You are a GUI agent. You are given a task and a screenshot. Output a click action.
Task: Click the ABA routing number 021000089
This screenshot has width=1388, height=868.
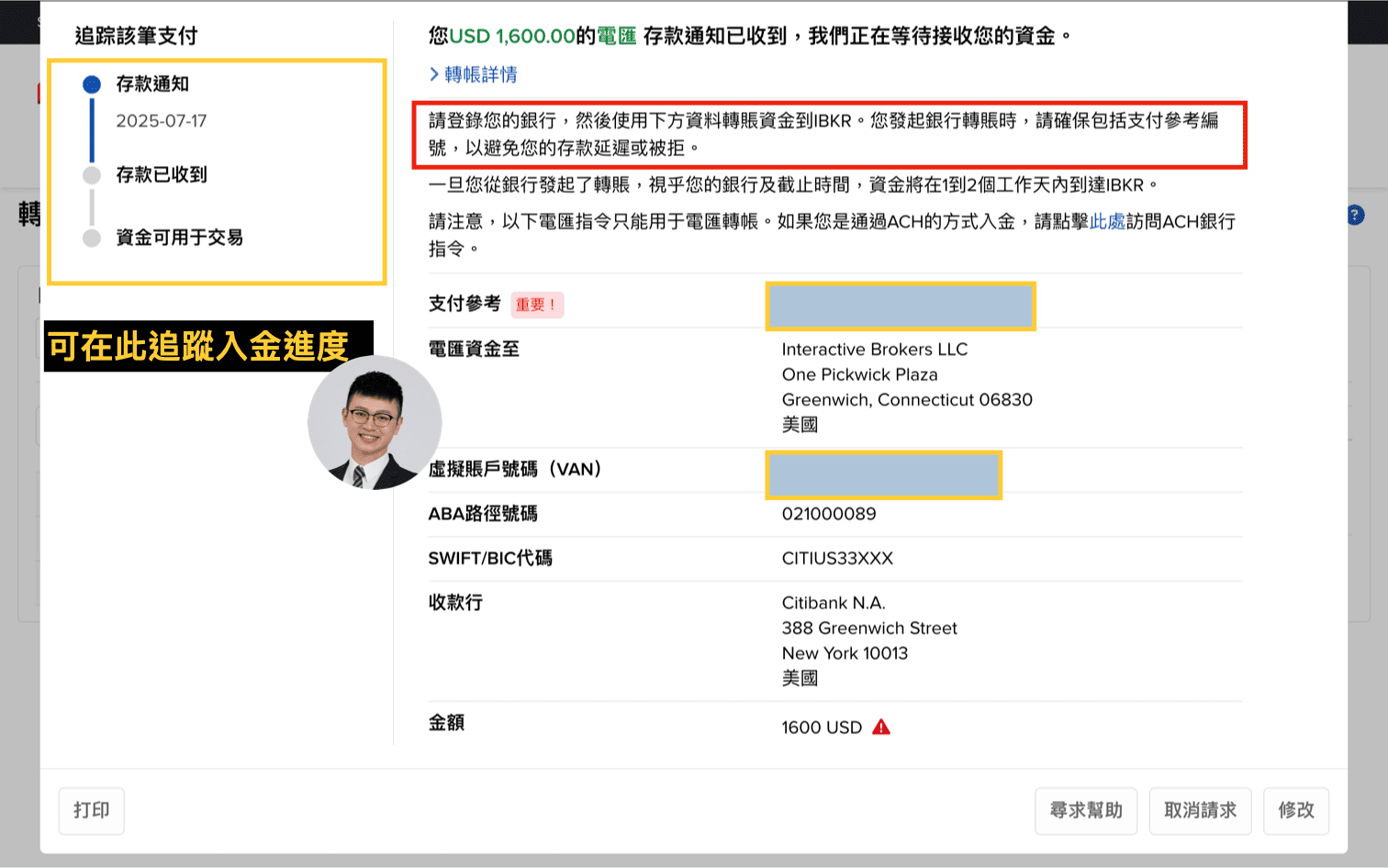point(829,514)
